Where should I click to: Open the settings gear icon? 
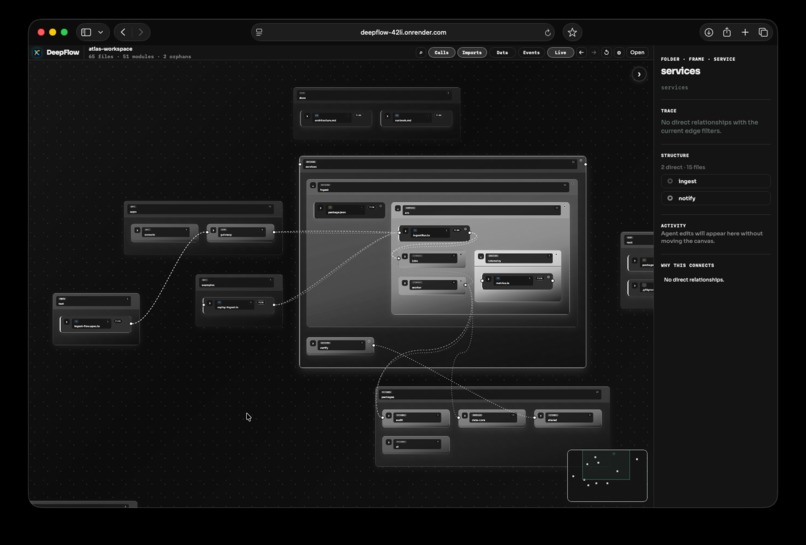[x=619, y=52]
